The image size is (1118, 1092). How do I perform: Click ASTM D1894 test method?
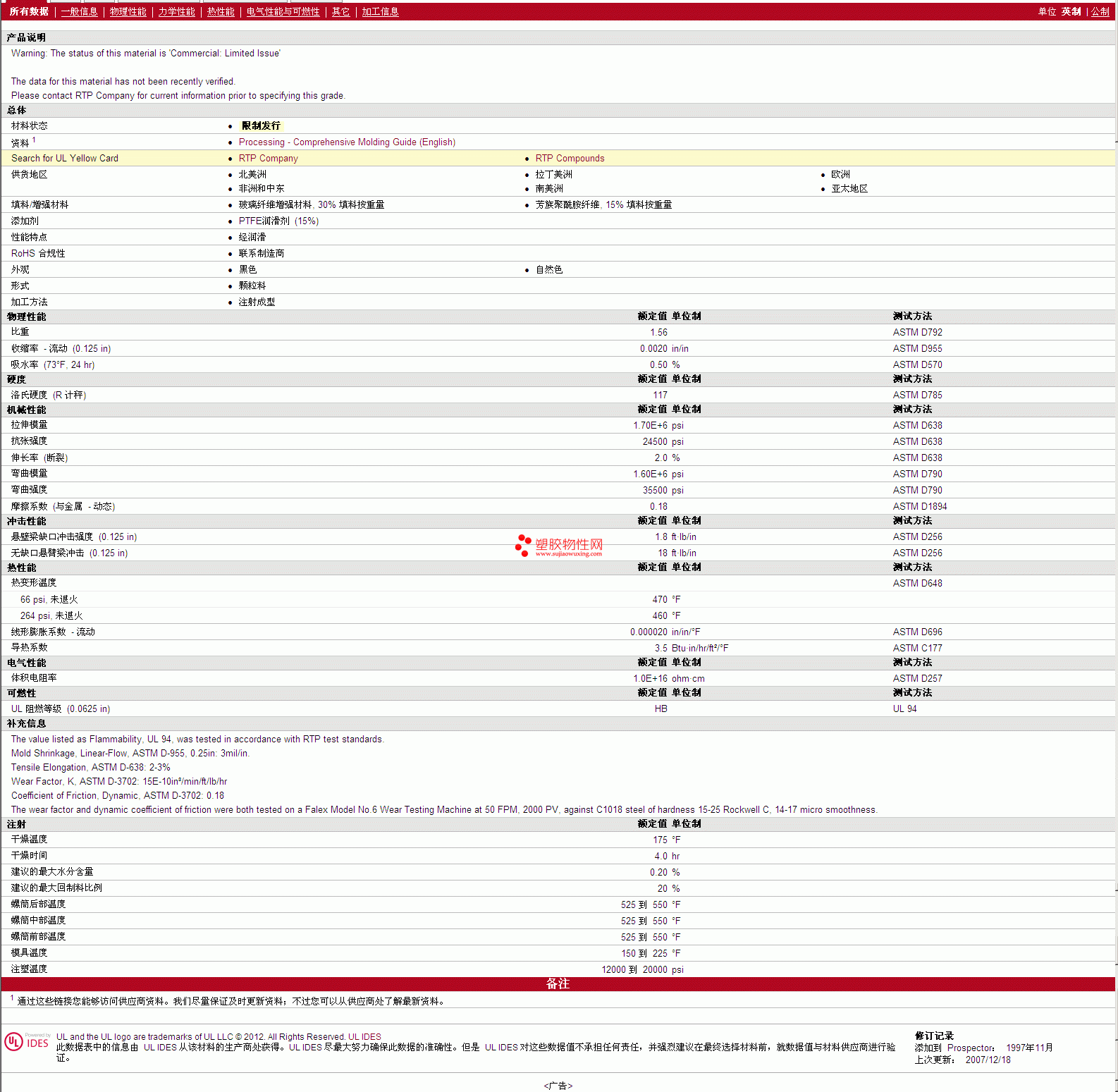click(x=920, y=506)
